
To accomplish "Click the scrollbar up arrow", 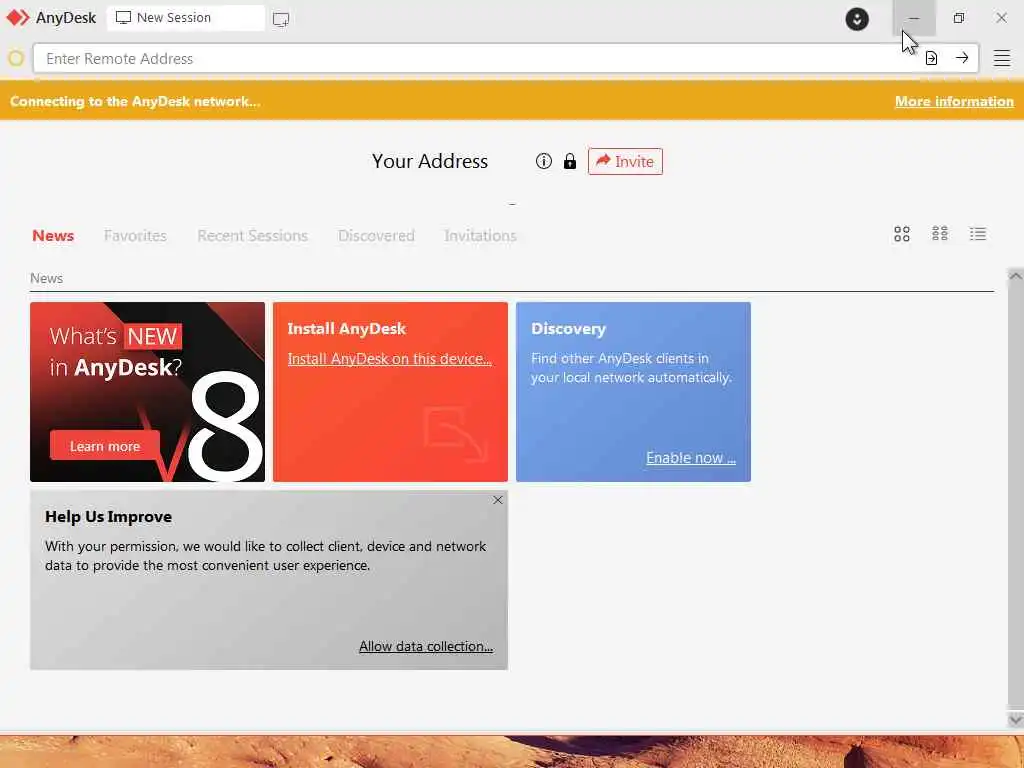I will (x=1015, y=276).
